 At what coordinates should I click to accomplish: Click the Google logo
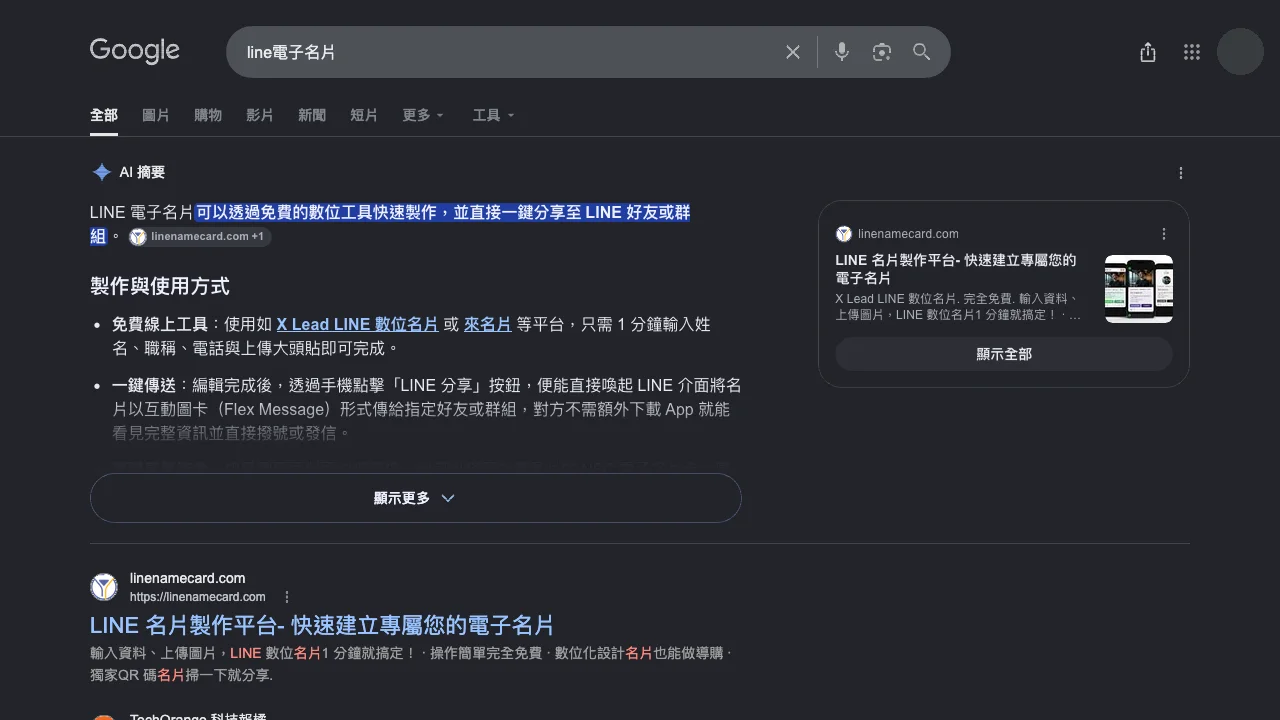135,51
